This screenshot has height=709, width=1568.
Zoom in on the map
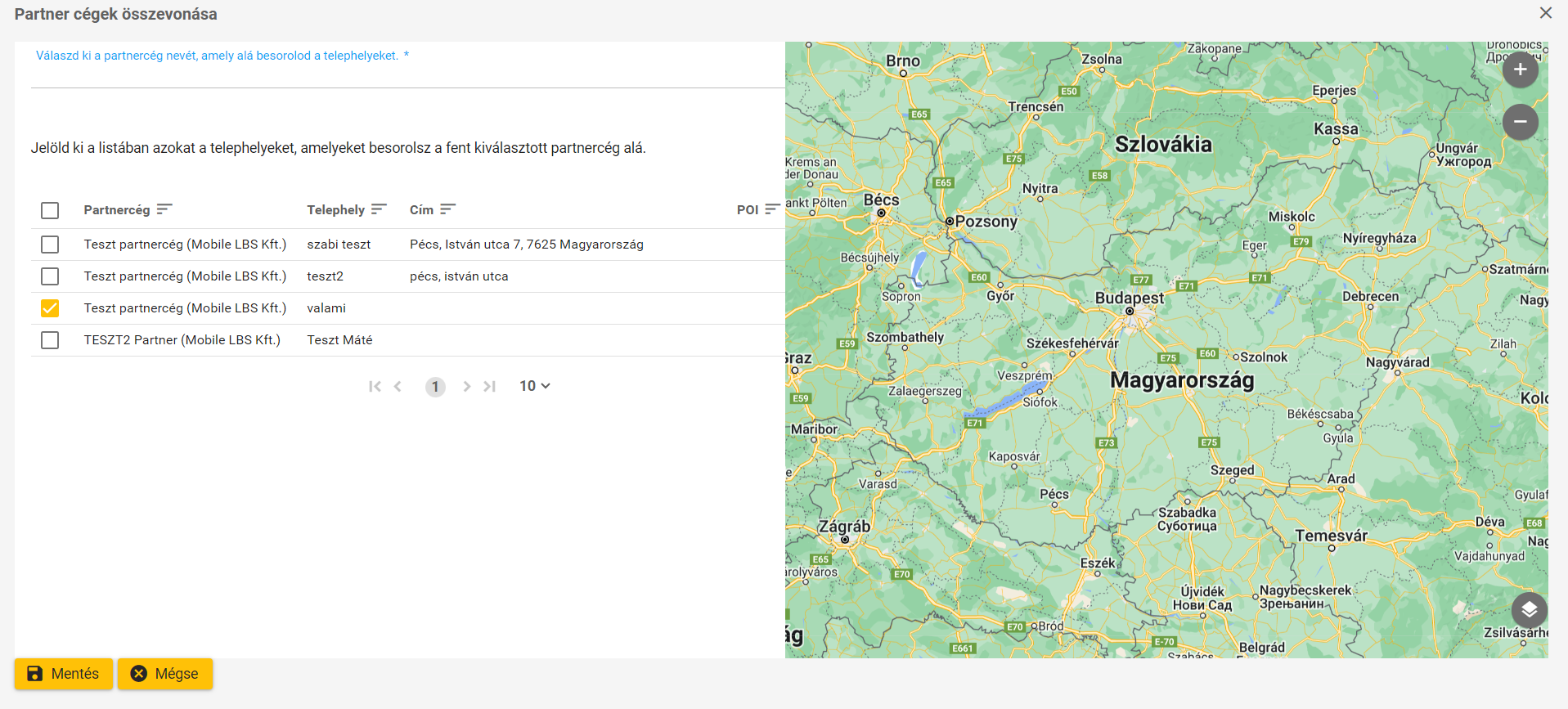[1520, 70]
